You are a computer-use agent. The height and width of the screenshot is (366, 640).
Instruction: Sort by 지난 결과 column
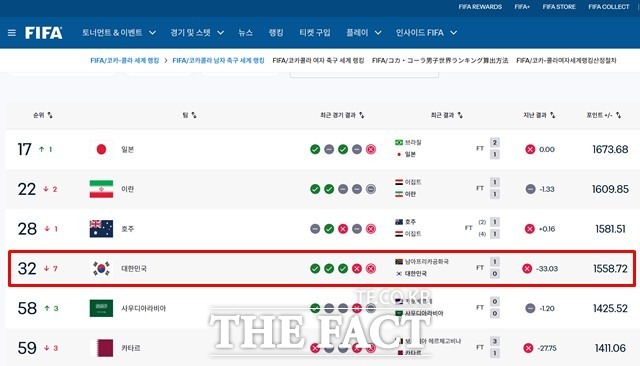pyautogui.click(x=539, y=115)
